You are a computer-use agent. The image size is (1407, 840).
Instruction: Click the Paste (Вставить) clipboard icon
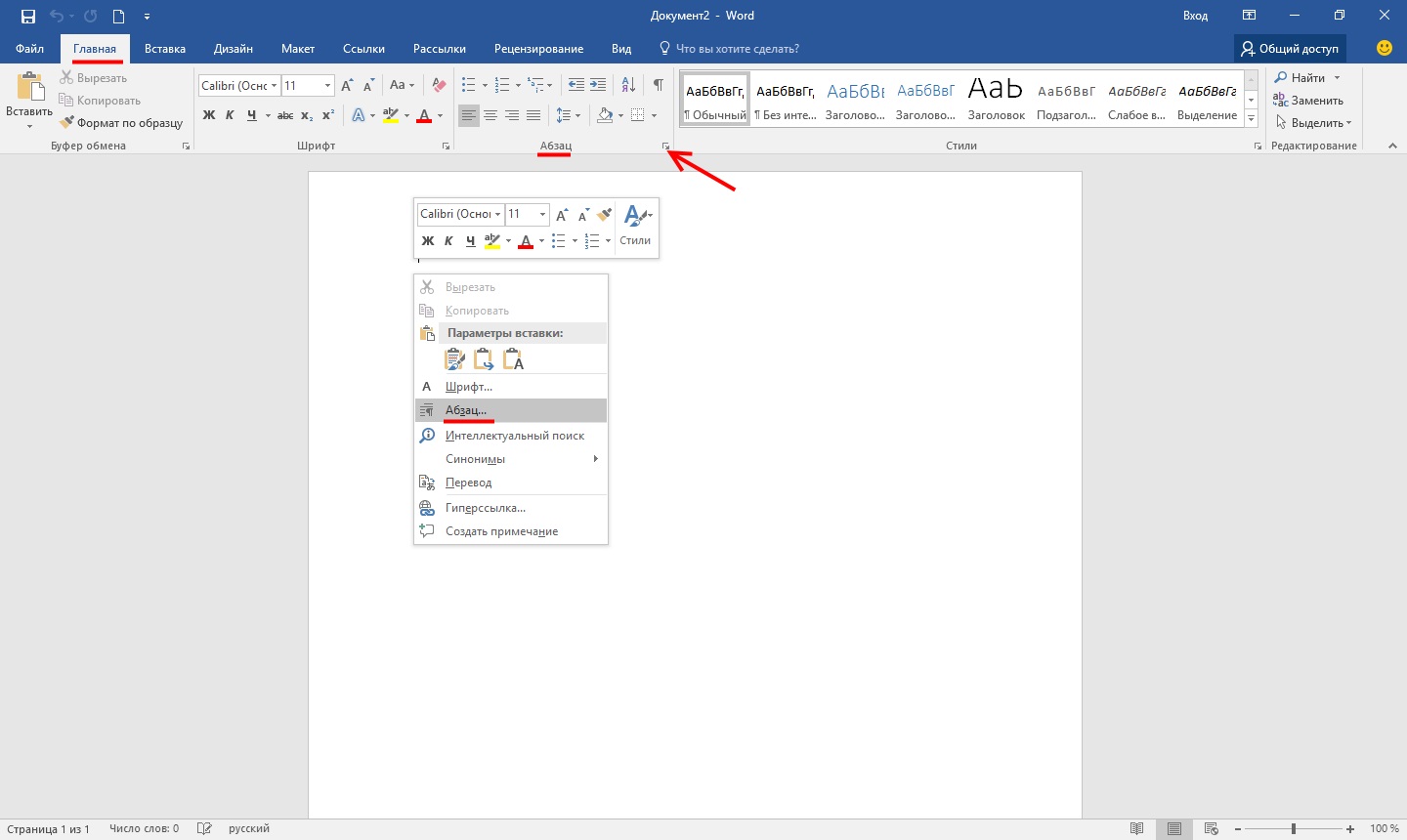(29, 87)
